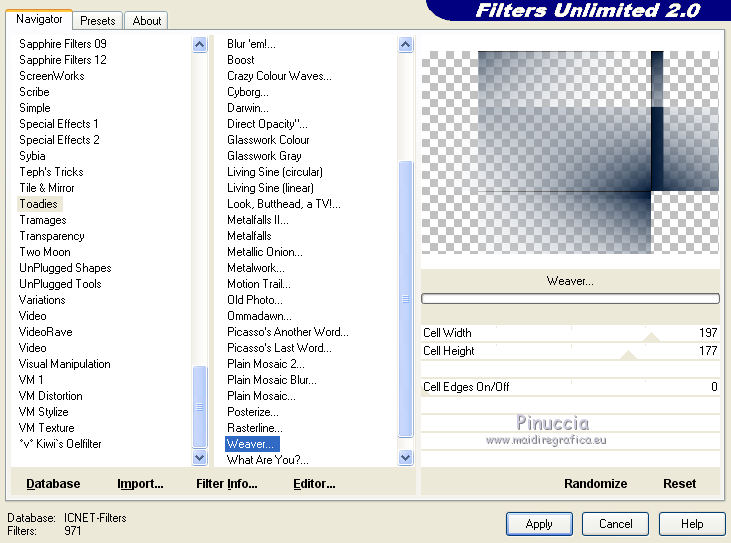Select Tramages category
Image resolution: width=731 pixels, height=543 pixels.
point(43,220)
